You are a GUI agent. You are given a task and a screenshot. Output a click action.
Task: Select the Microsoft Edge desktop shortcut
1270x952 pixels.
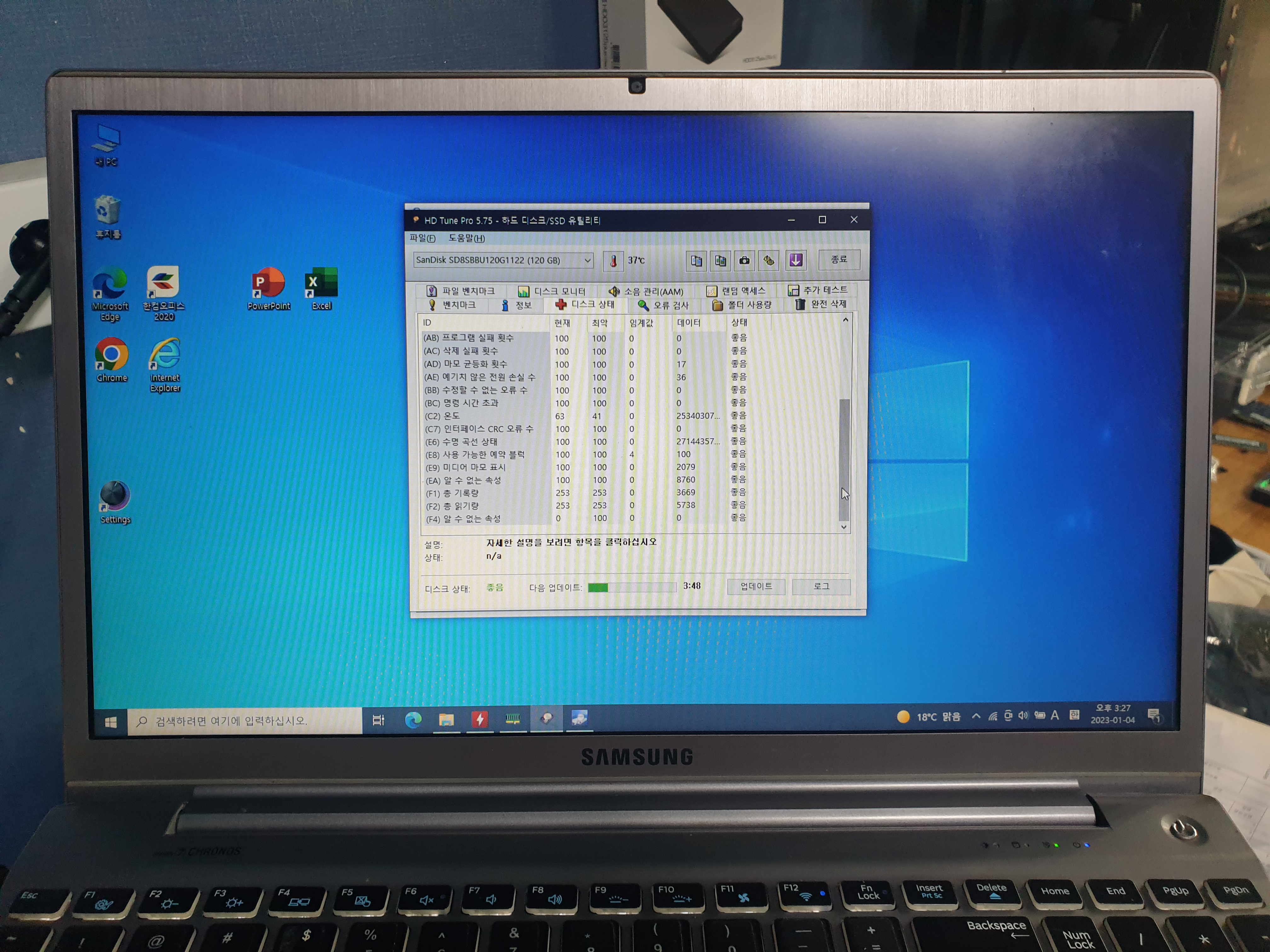pos(110,294)
